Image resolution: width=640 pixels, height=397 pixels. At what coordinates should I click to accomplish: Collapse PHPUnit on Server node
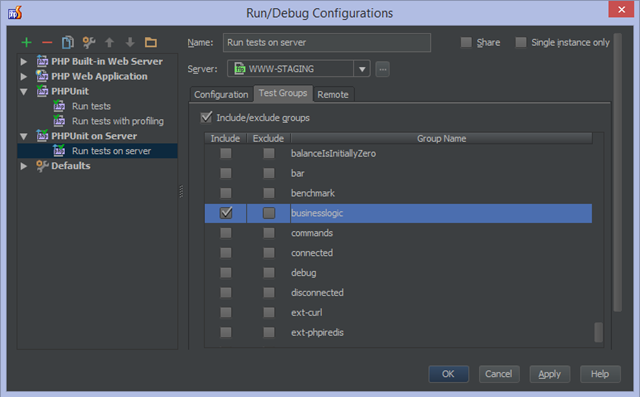pyautogui.click(x=24, y=137)
